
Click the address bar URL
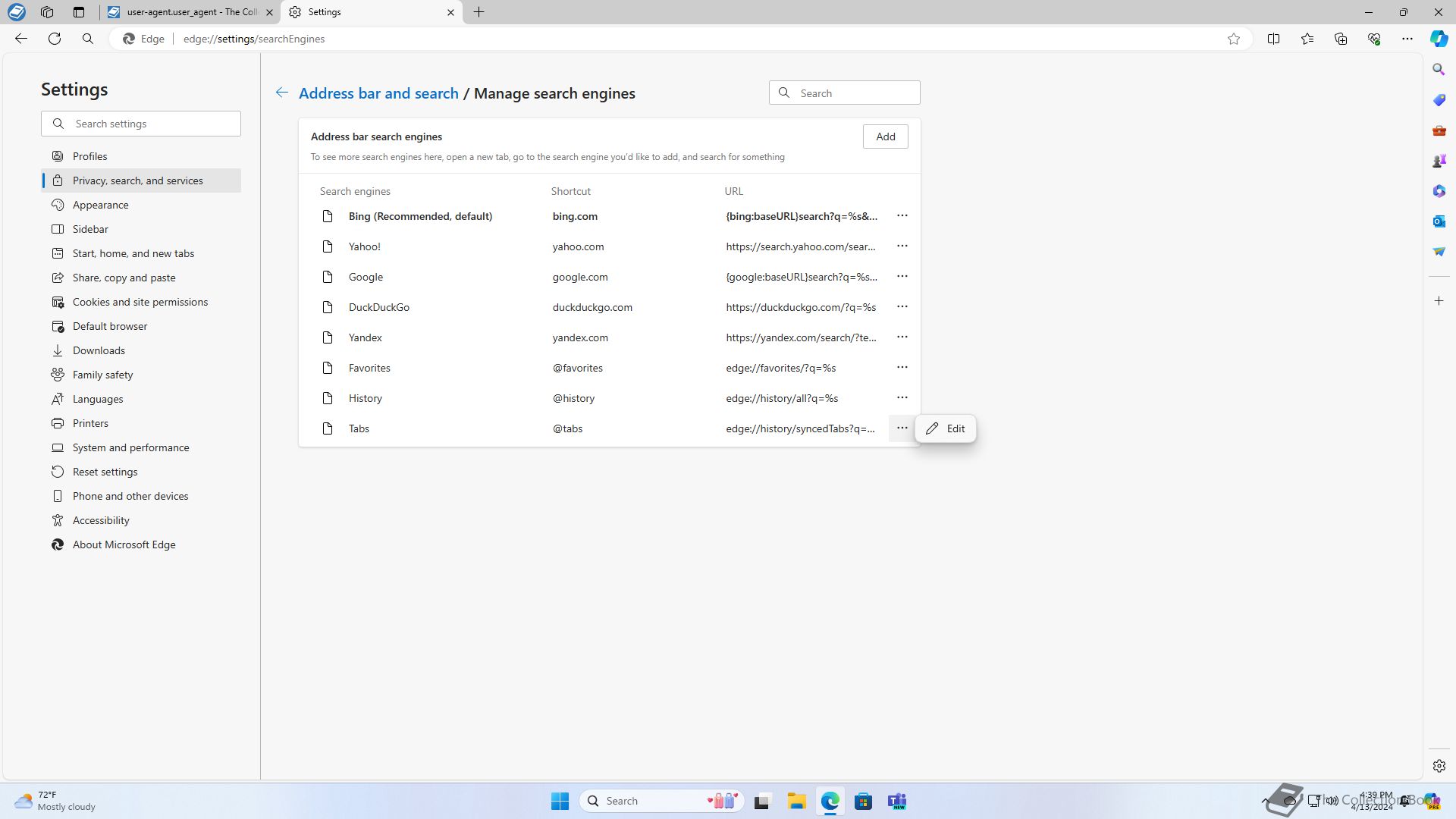(x=254, y=39)
